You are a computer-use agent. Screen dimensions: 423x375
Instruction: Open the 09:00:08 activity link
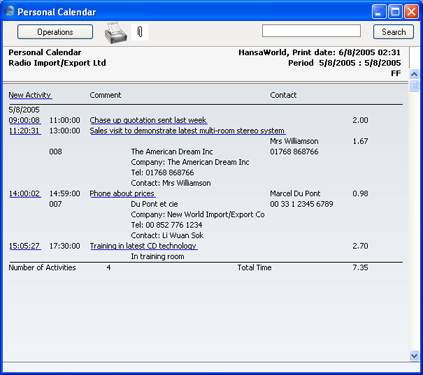[x=24, y=120]
